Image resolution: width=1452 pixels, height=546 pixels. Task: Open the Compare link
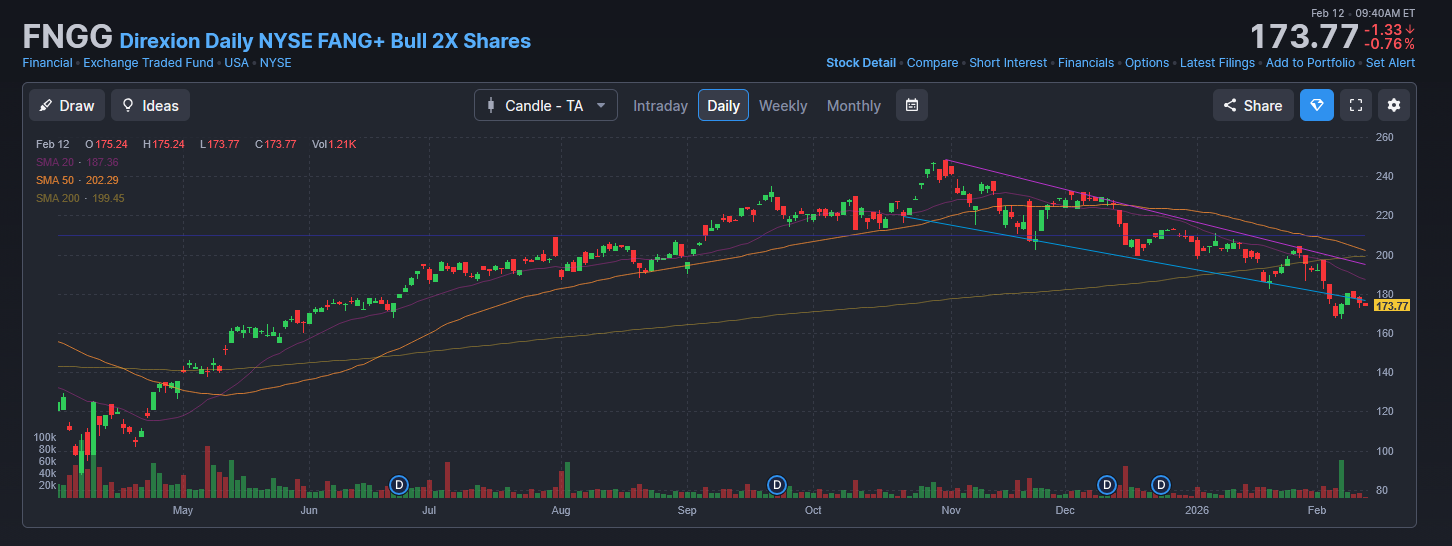pyautogui.click(x=932, y=62)
